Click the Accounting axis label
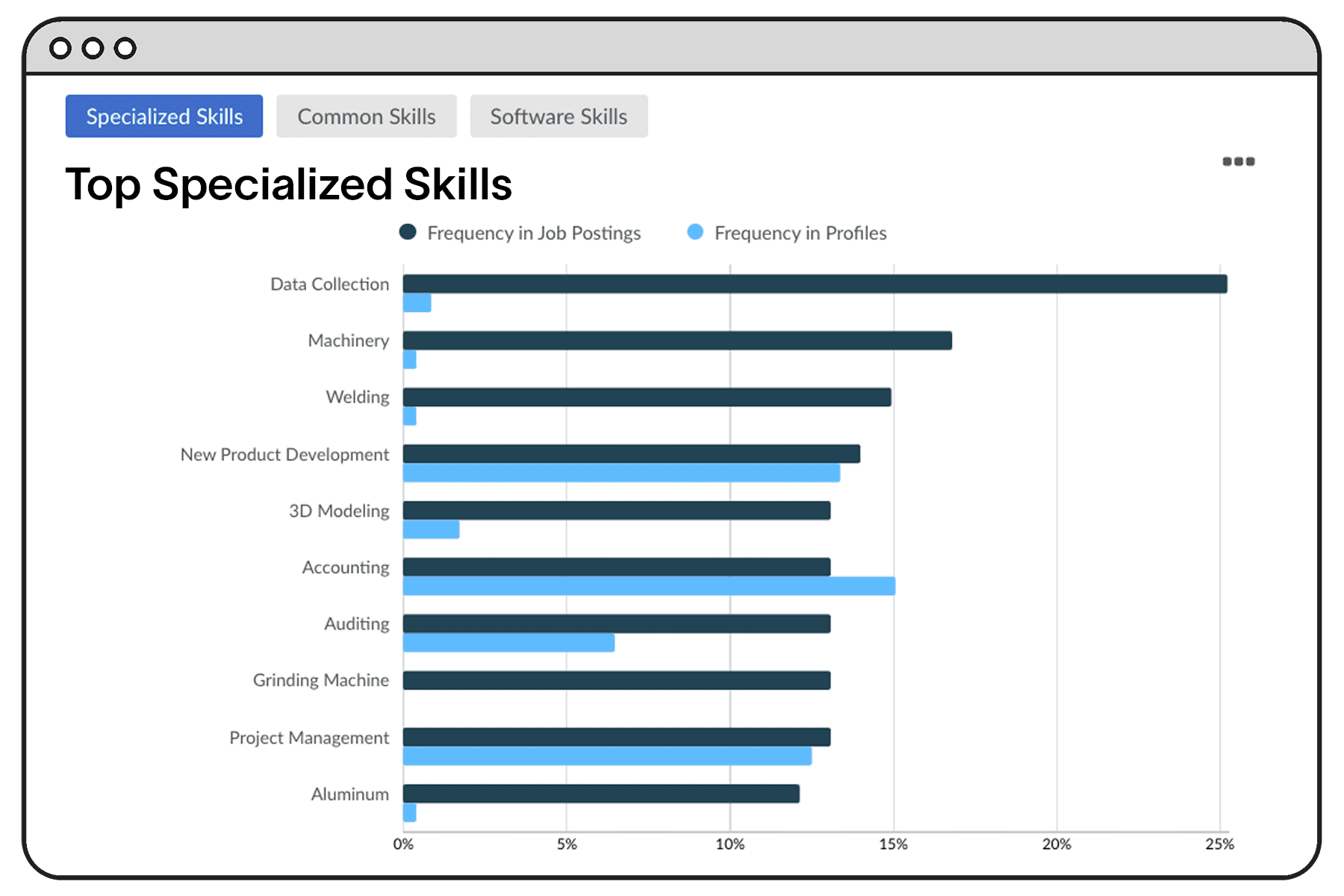This screenshot has width=1344, height=896. [x=346, y=568]
